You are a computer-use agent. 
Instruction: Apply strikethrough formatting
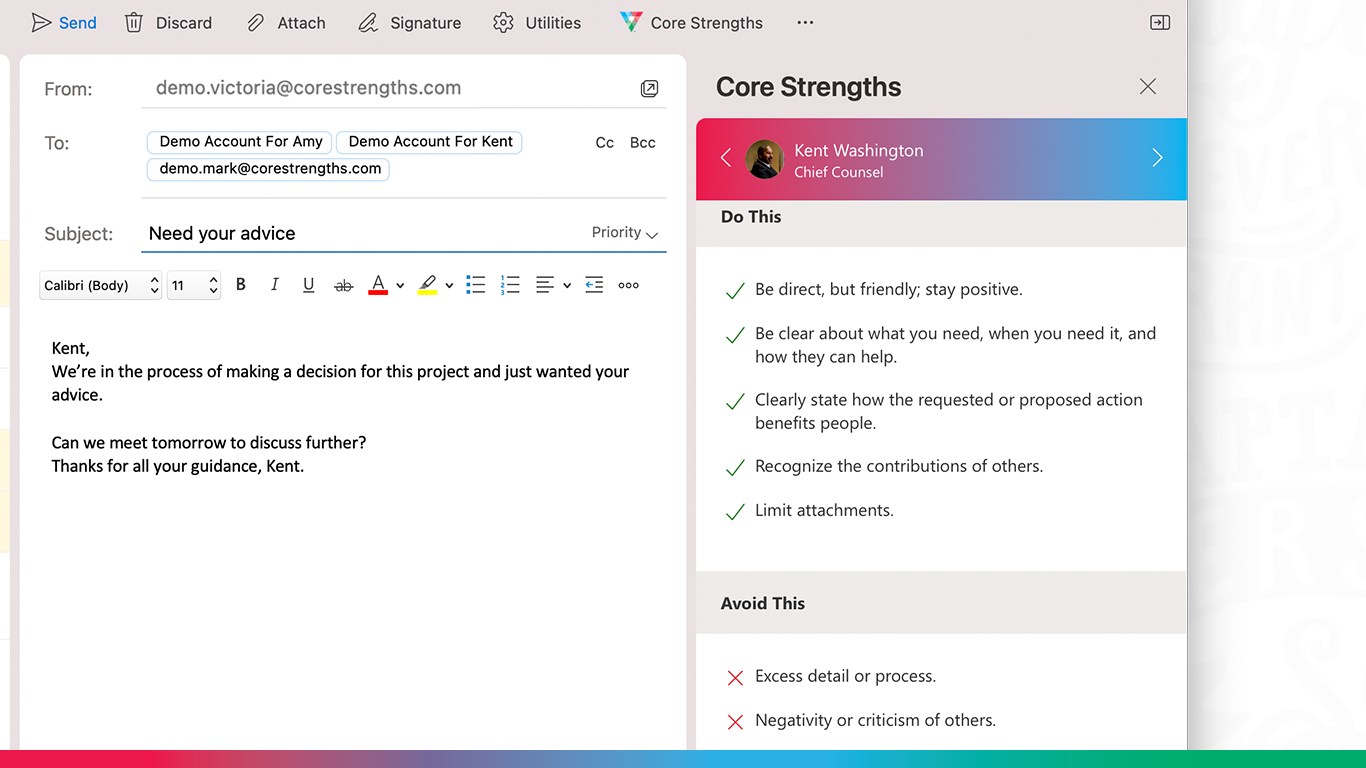(x=343, y=286)
